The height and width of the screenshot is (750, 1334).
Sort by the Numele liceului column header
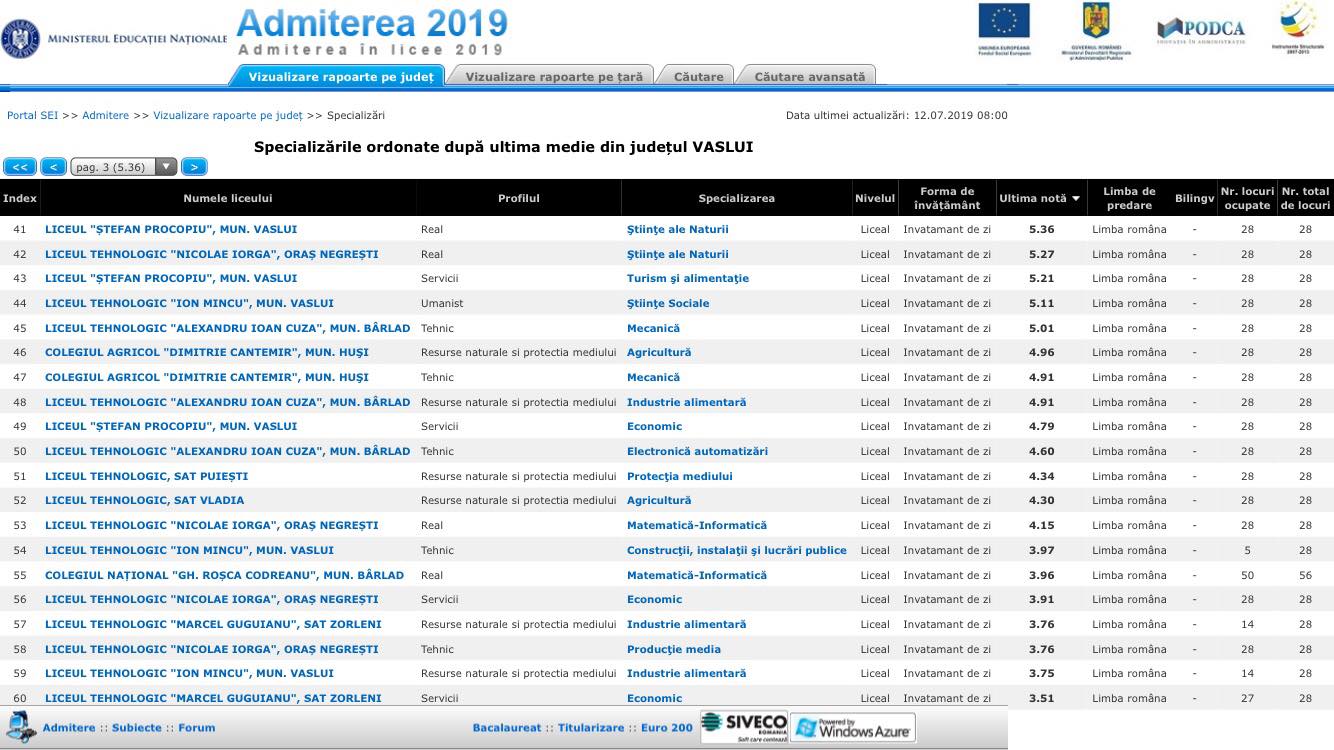click(x=228, y=198)
